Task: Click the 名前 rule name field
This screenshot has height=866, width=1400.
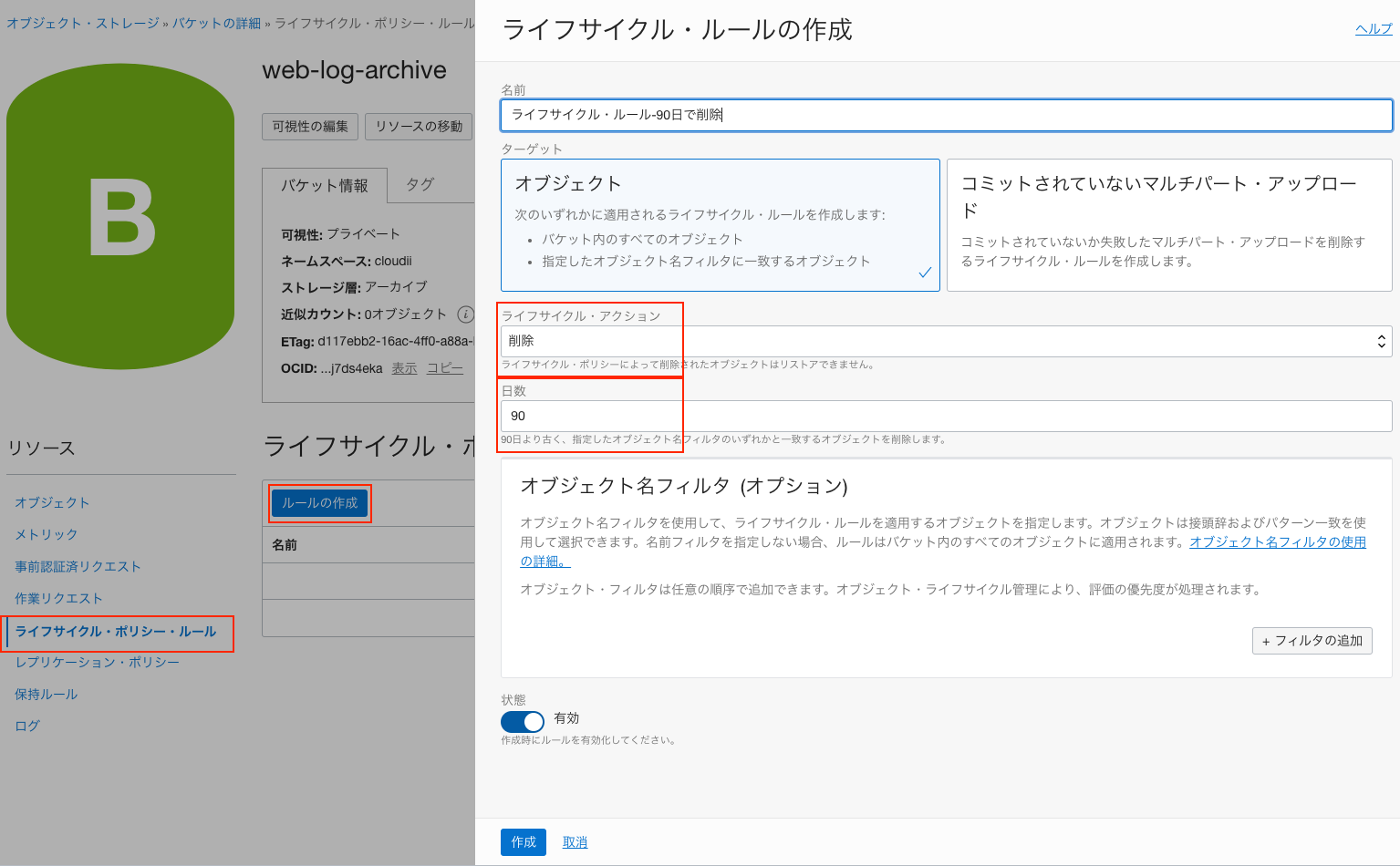Action: click(946, 115)
